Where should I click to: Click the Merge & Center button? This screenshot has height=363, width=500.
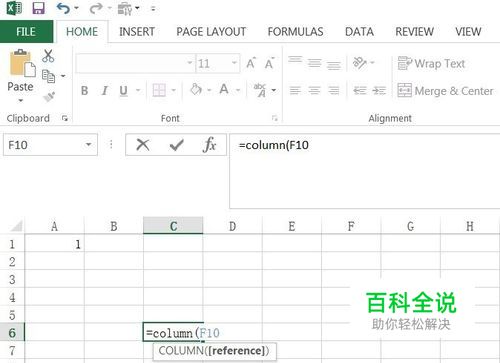pyautogui.click(x=445, y=90)
